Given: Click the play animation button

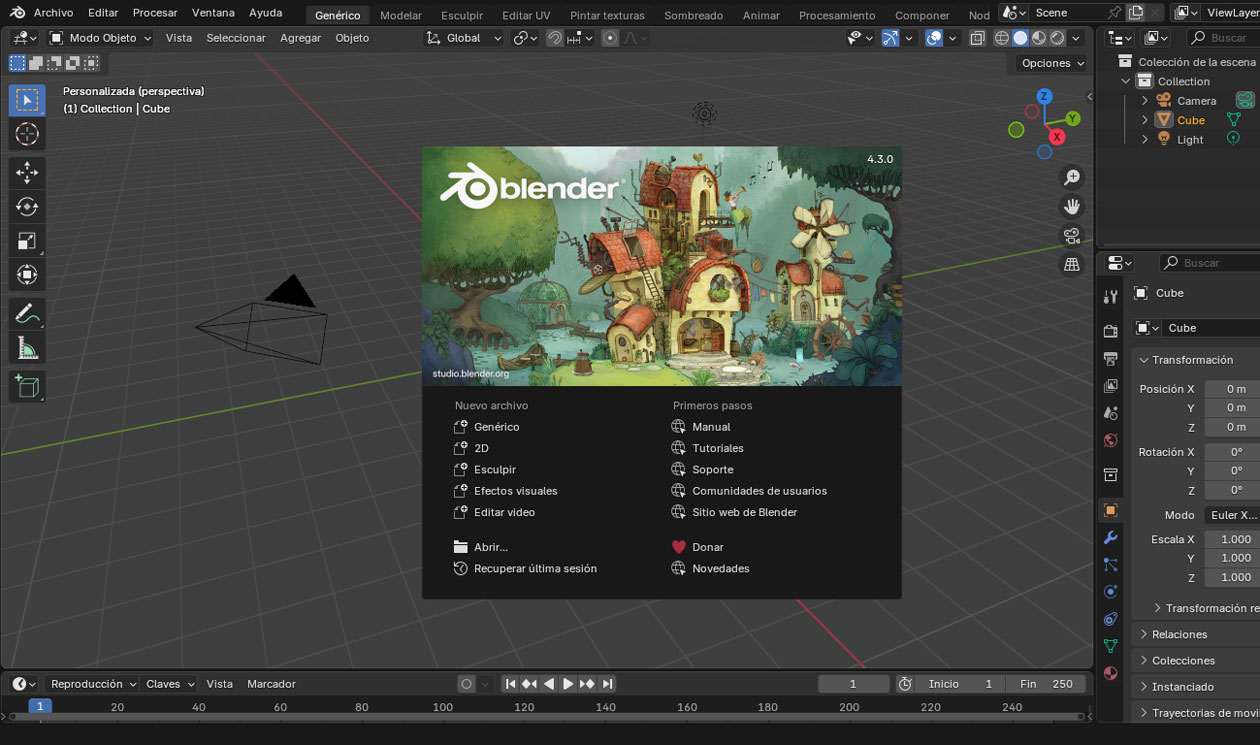Looking at the screenshot, I should click(568, 684).
